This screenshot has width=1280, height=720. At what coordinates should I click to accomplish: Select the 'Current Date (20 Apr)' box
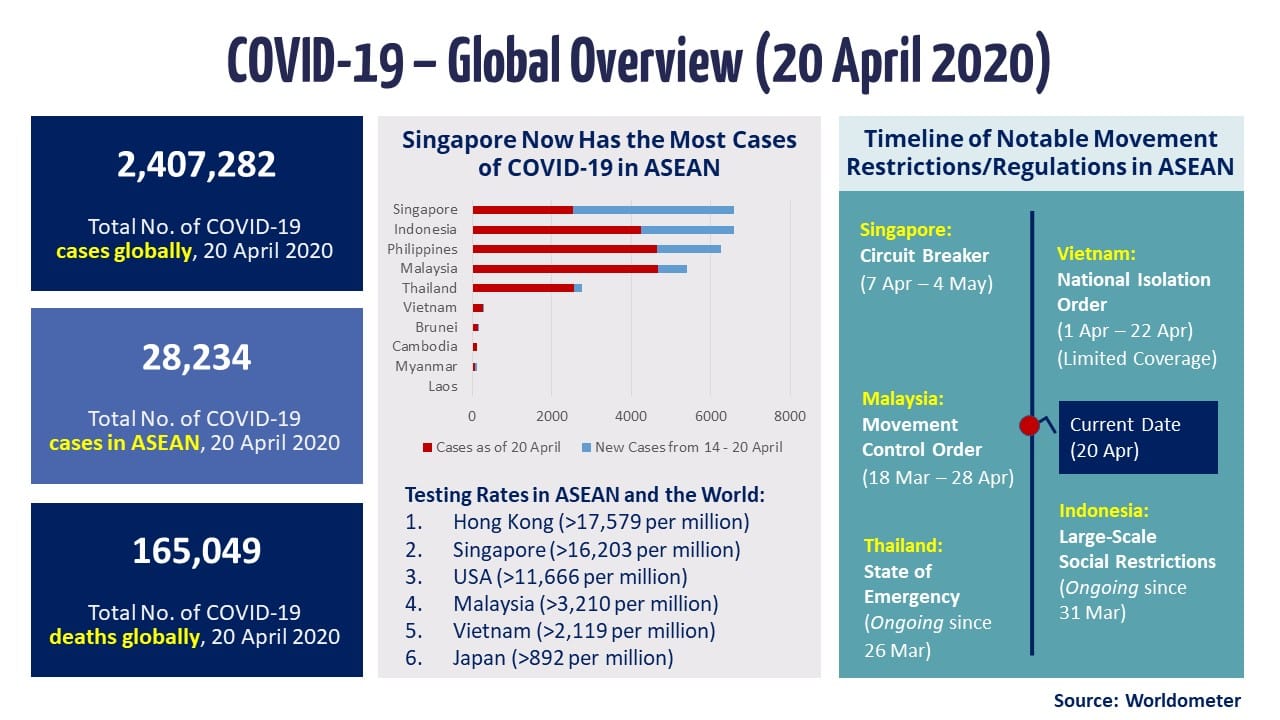pos(1139,436)
